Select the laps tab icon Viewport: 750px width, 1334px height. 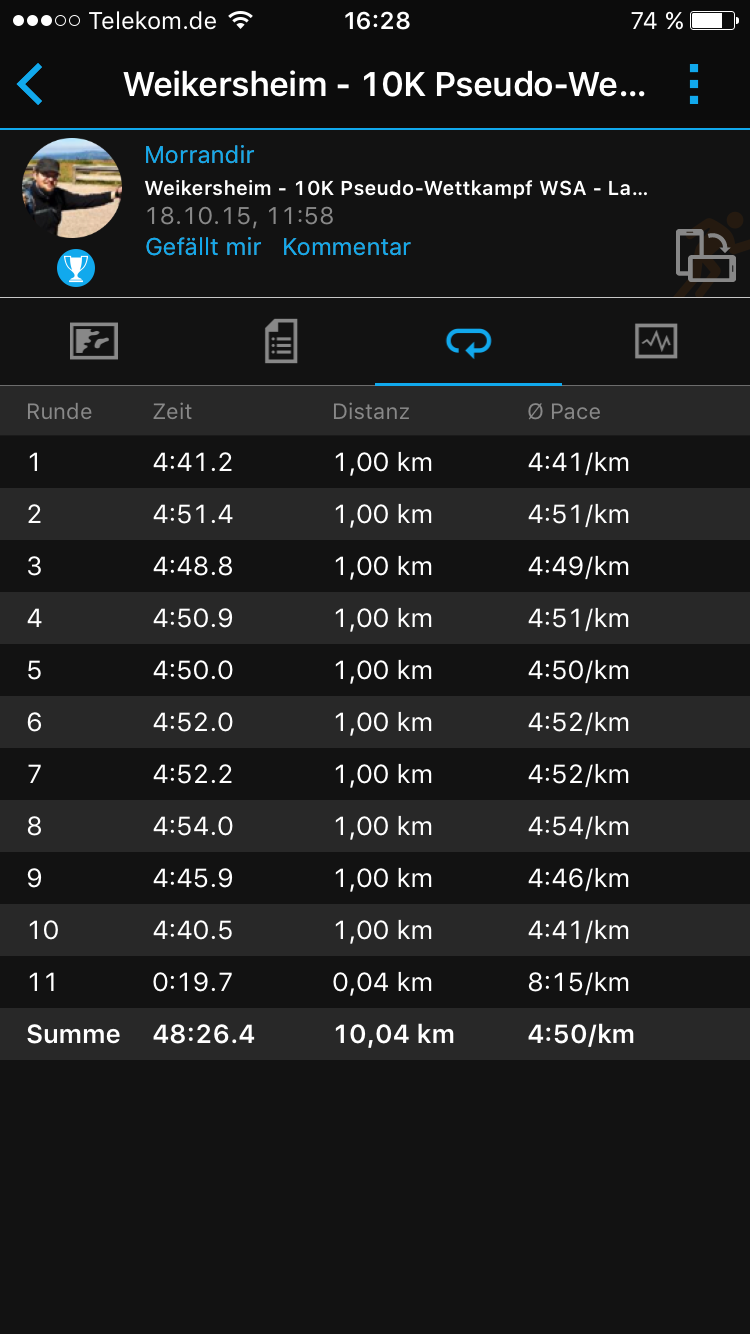(468, 343)
